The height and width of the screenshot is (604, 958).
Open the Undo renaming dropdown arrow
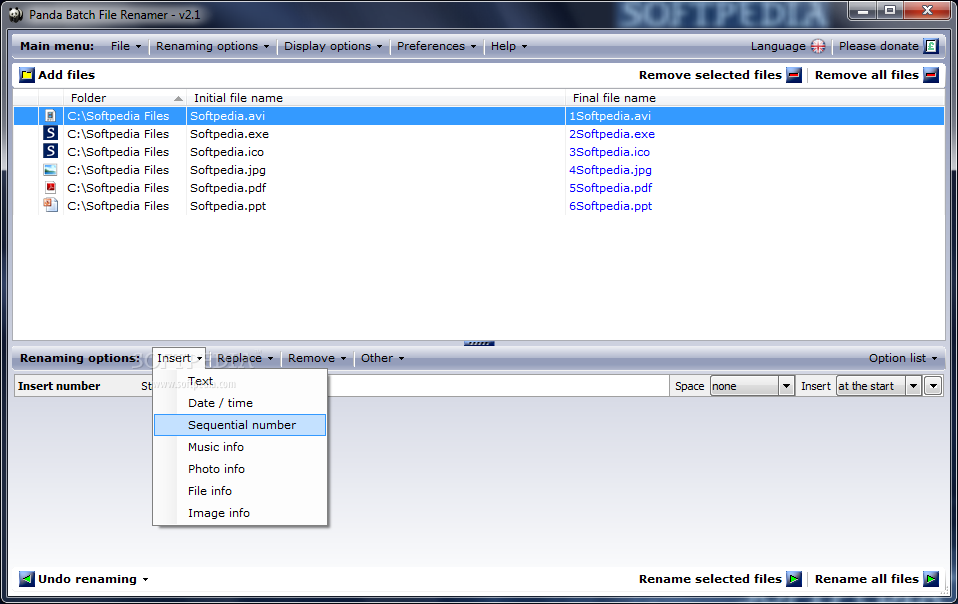[x=145, y=580]
